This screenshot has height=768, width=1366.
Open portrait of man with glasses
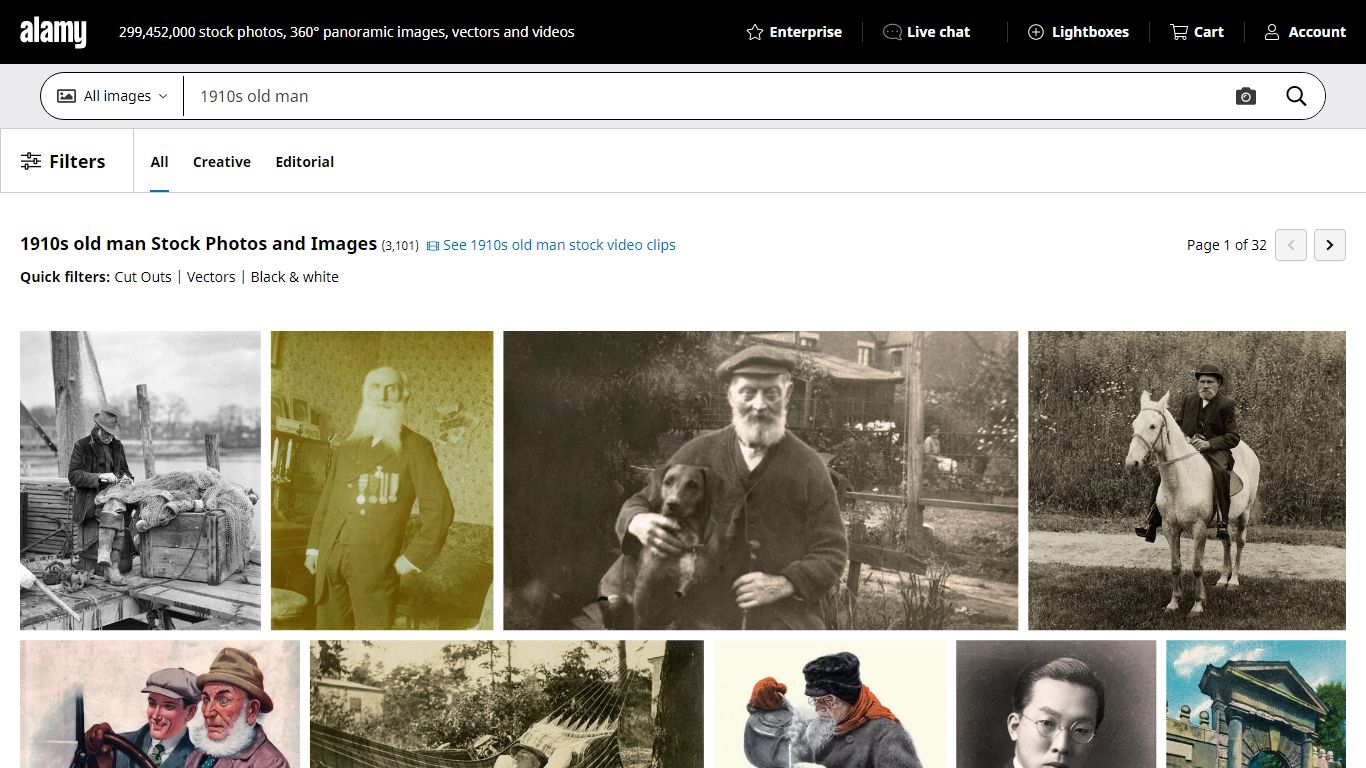click(x=1056, y=704)
